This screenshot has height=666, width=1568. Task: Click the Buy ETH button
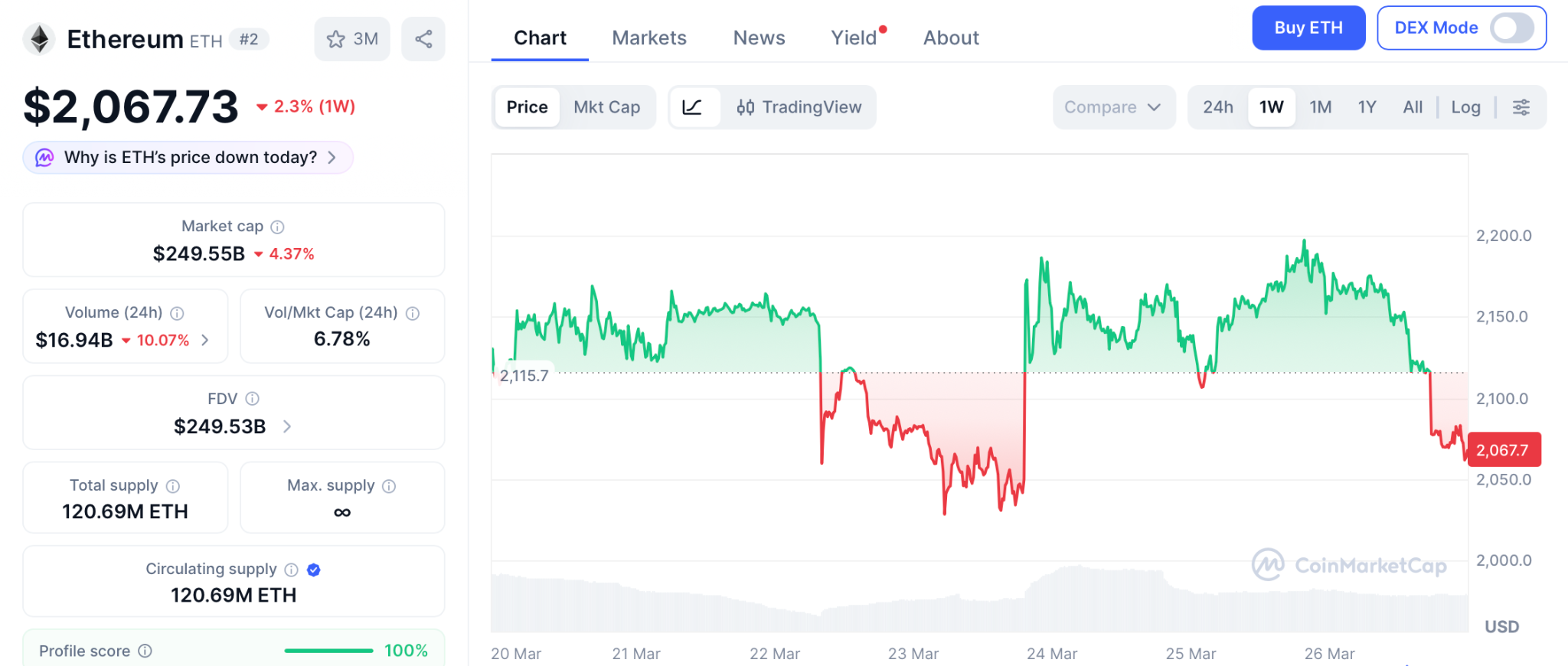(1308, 28)
